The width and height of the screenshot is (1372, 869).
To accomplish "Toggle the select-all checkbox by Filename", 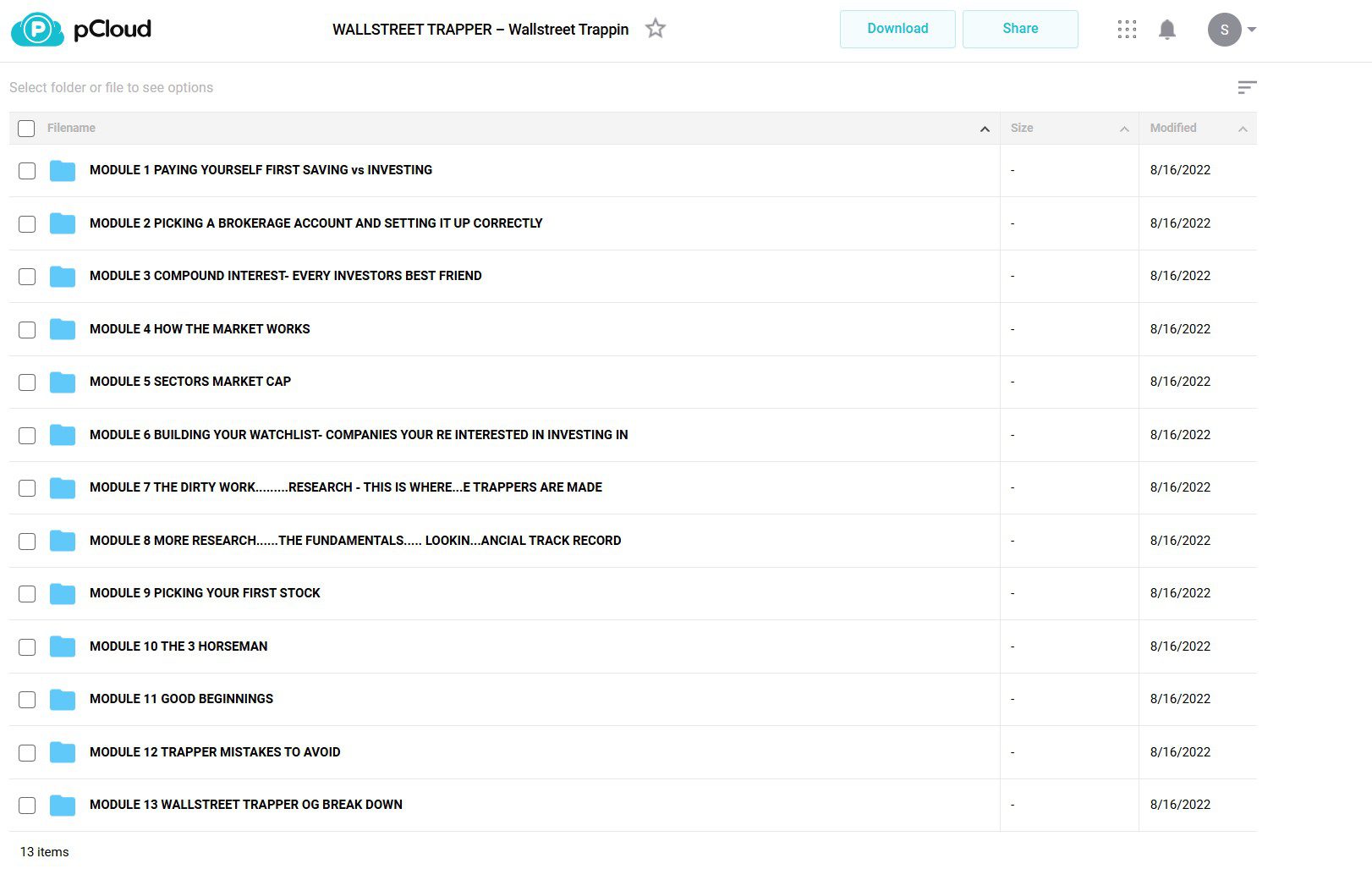I will [27, 129].
